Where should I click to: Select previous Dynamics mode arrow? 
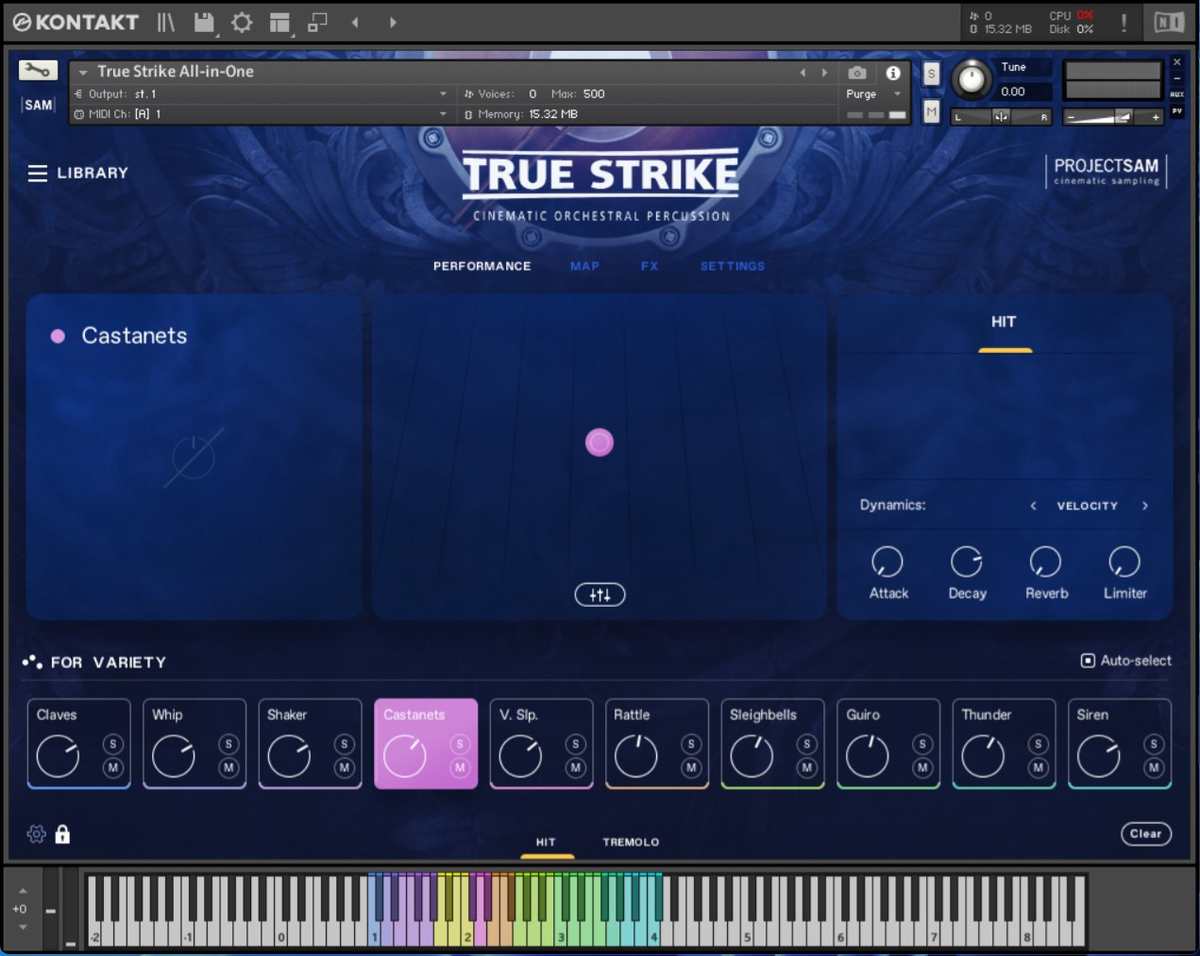click(x=1033, y=506)
